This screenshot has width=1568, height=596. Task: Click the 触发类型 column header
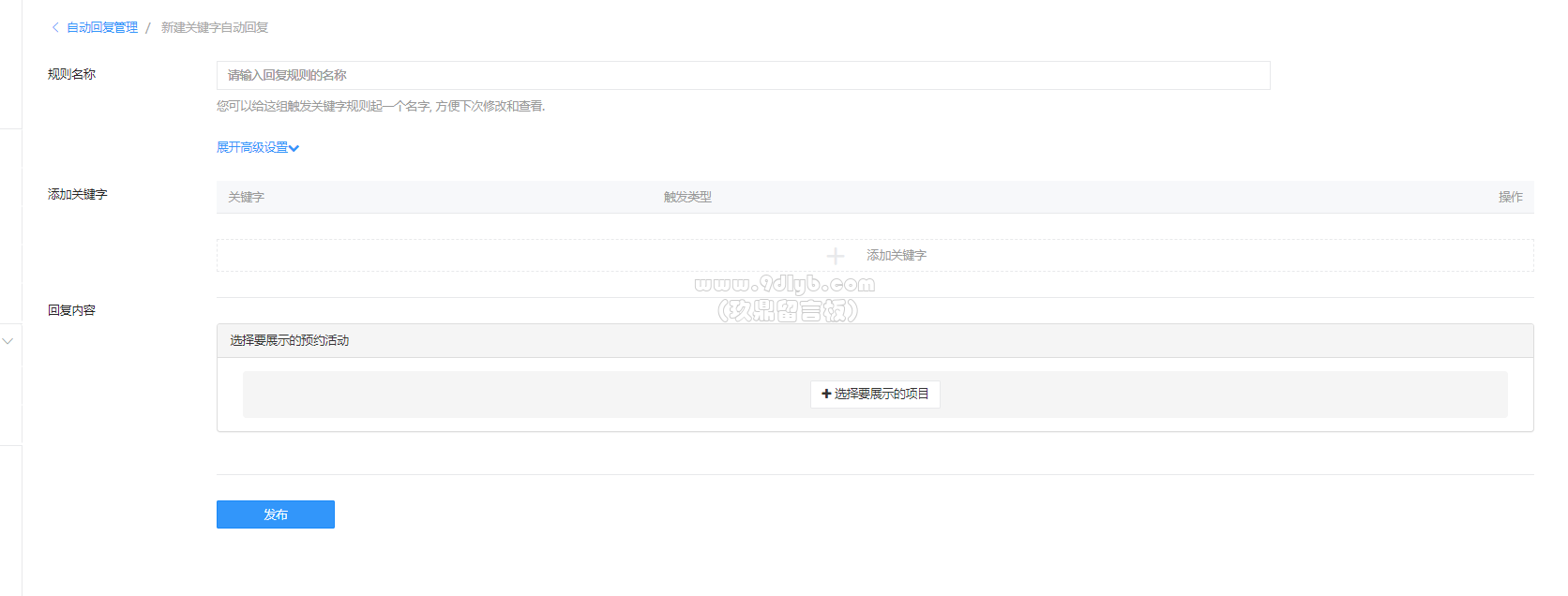click(687, 197)
